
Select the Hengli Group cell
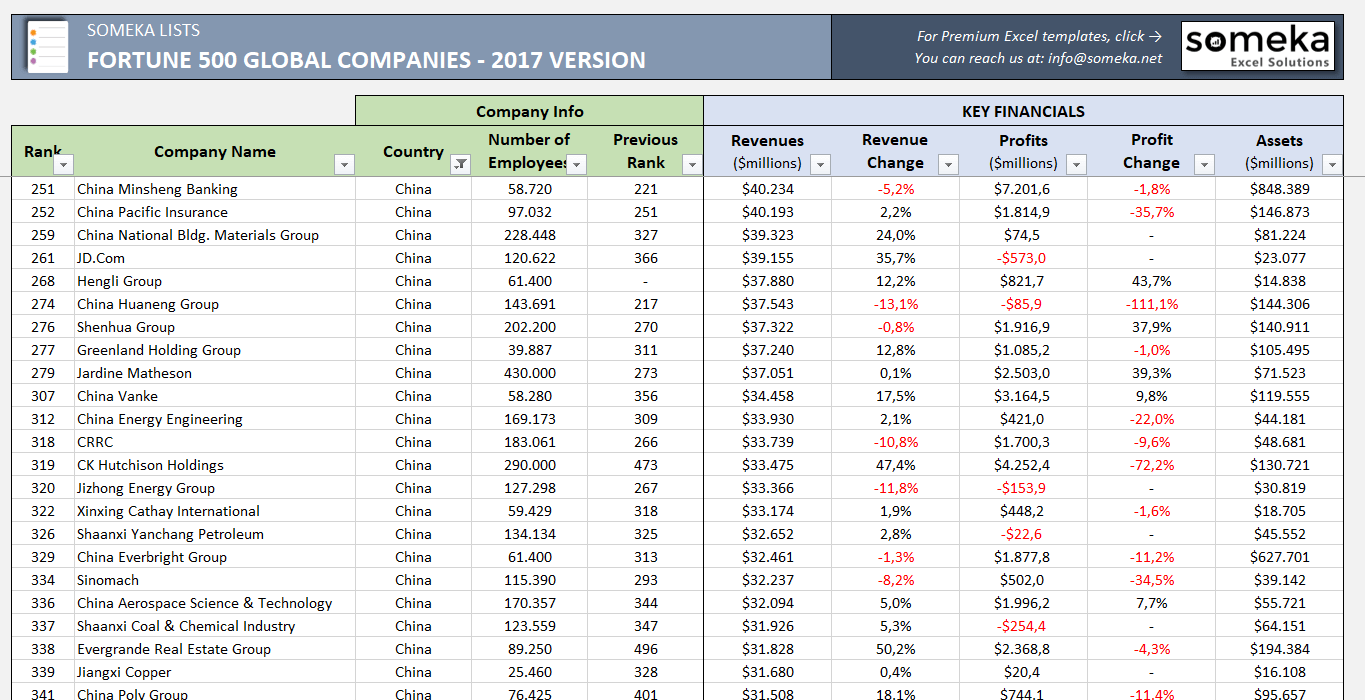coord(214,281)
